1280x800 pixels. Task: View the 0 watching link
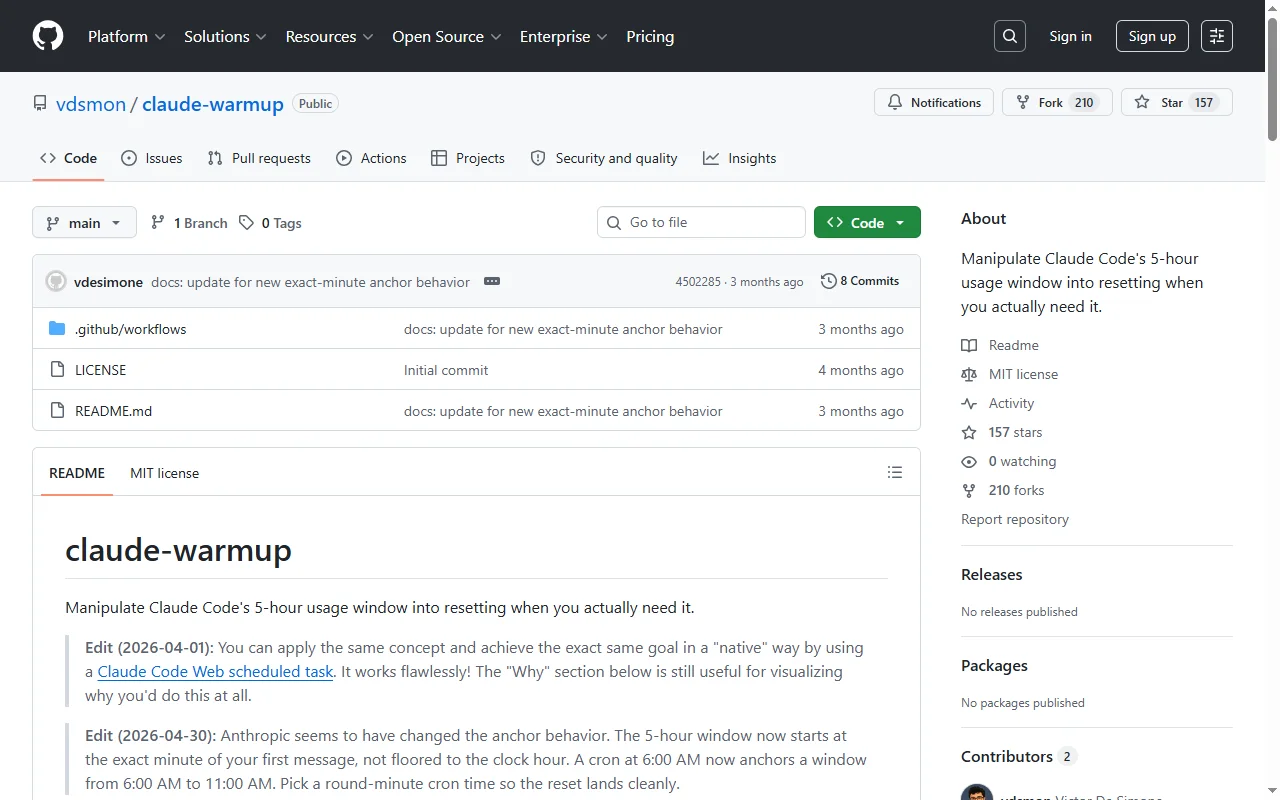[1009, 461]
